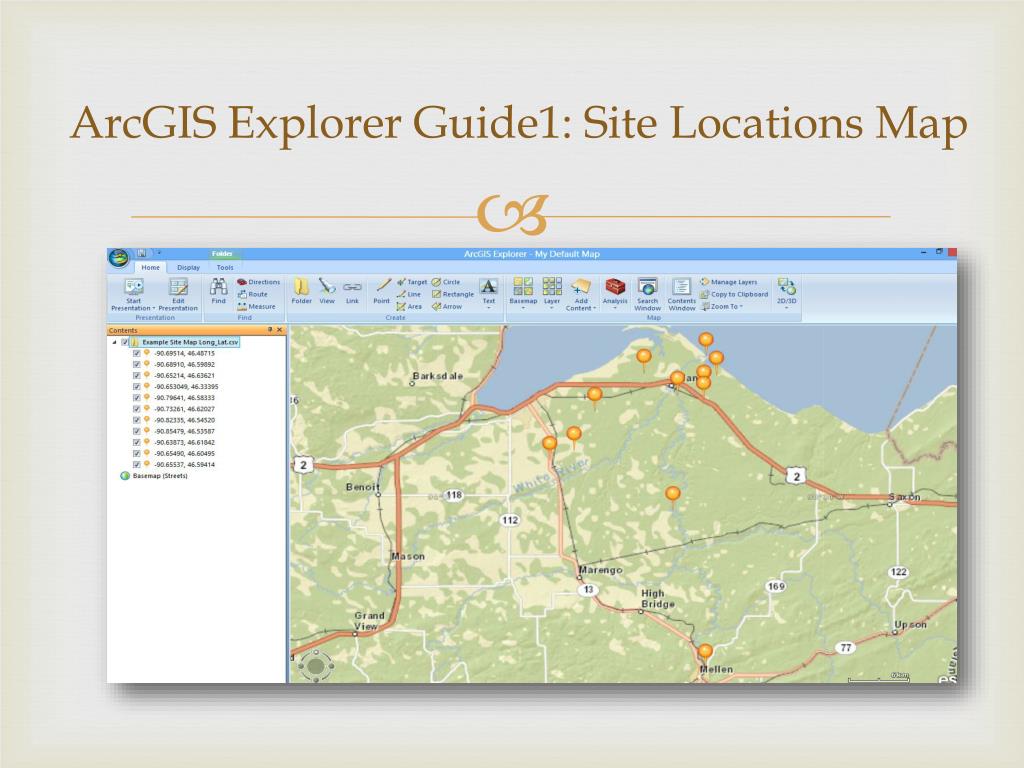Click the Marengo town label on map
The image size is (1024, 768).
600,570
